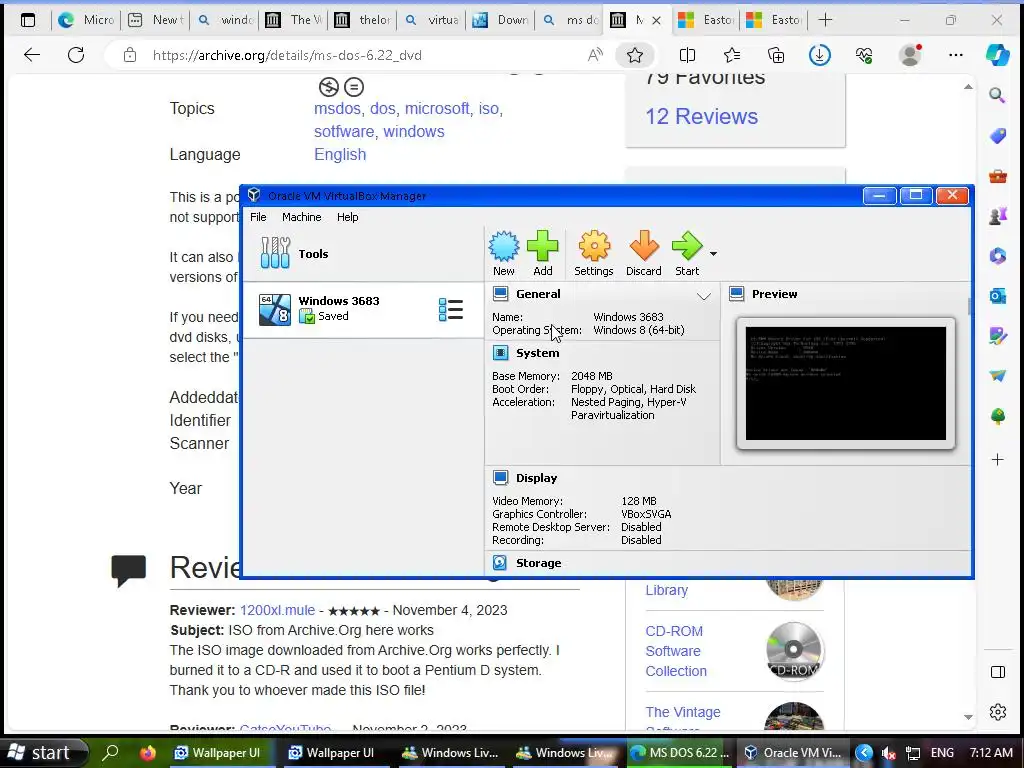Click the 7:12 AM taskbar clock
The image size is (1024, 768).
click(x=991, y=752)
